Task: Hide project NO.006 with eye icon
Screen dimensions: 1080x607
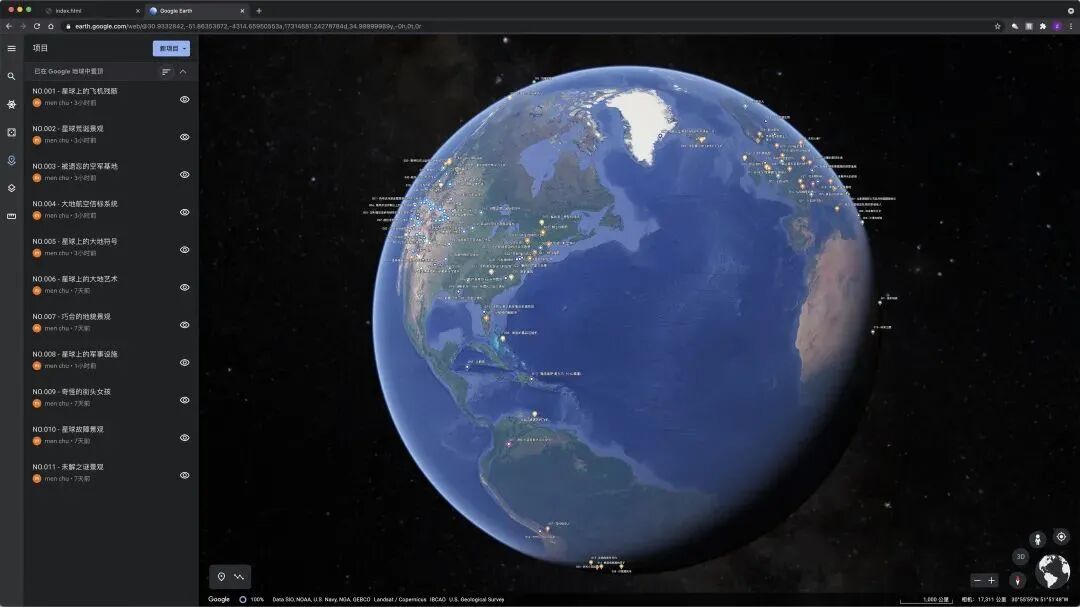Action: pos(185,287)
